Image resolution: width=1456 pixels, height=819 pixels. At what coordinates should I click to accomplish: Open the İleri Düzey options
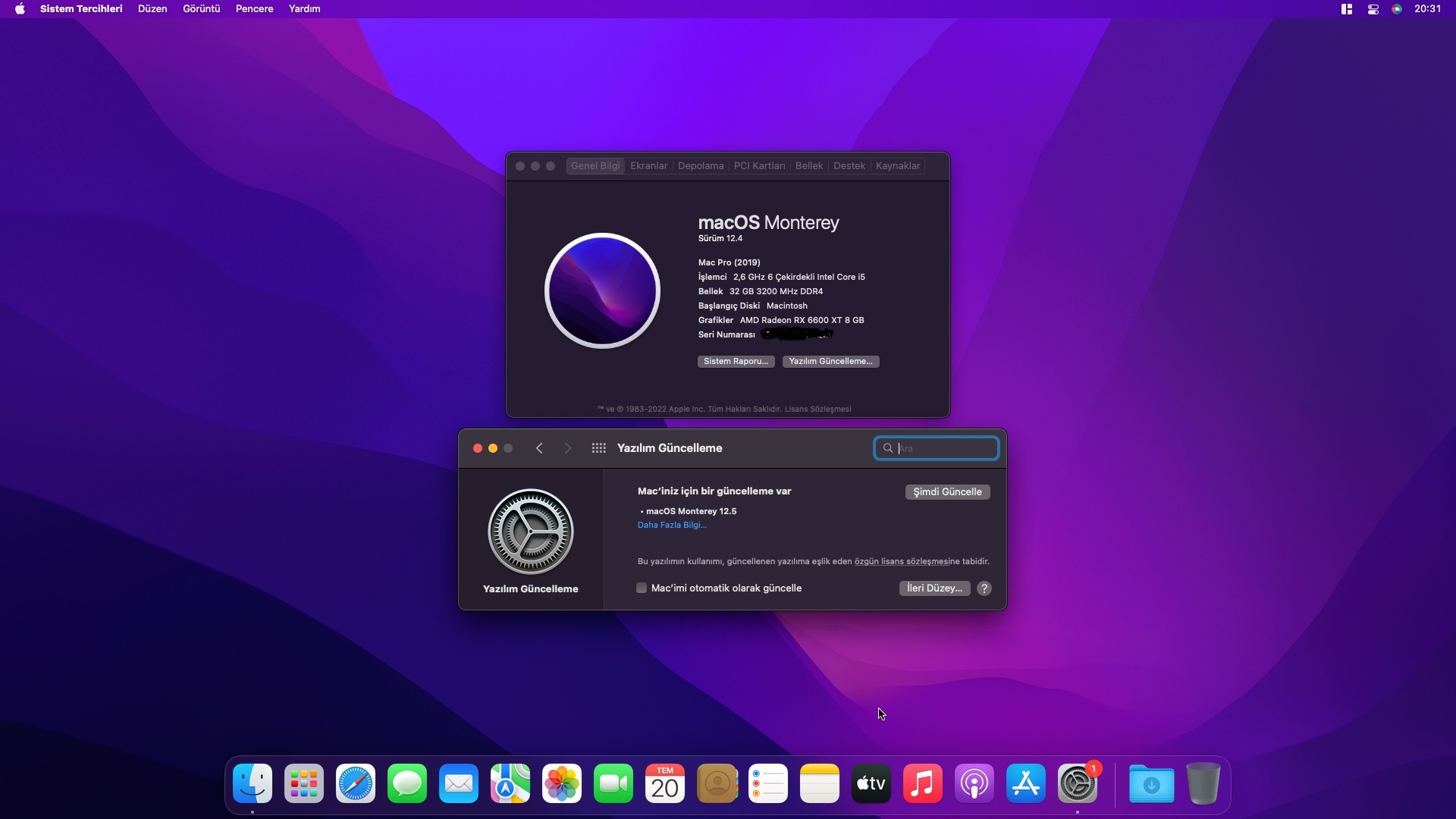tap(934, 588)
